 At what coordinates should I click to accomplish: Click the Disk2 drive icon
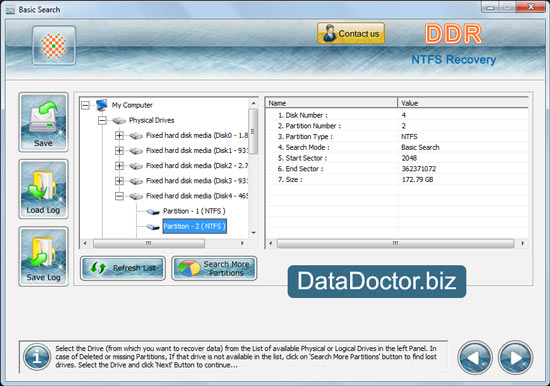pos(136,166)
